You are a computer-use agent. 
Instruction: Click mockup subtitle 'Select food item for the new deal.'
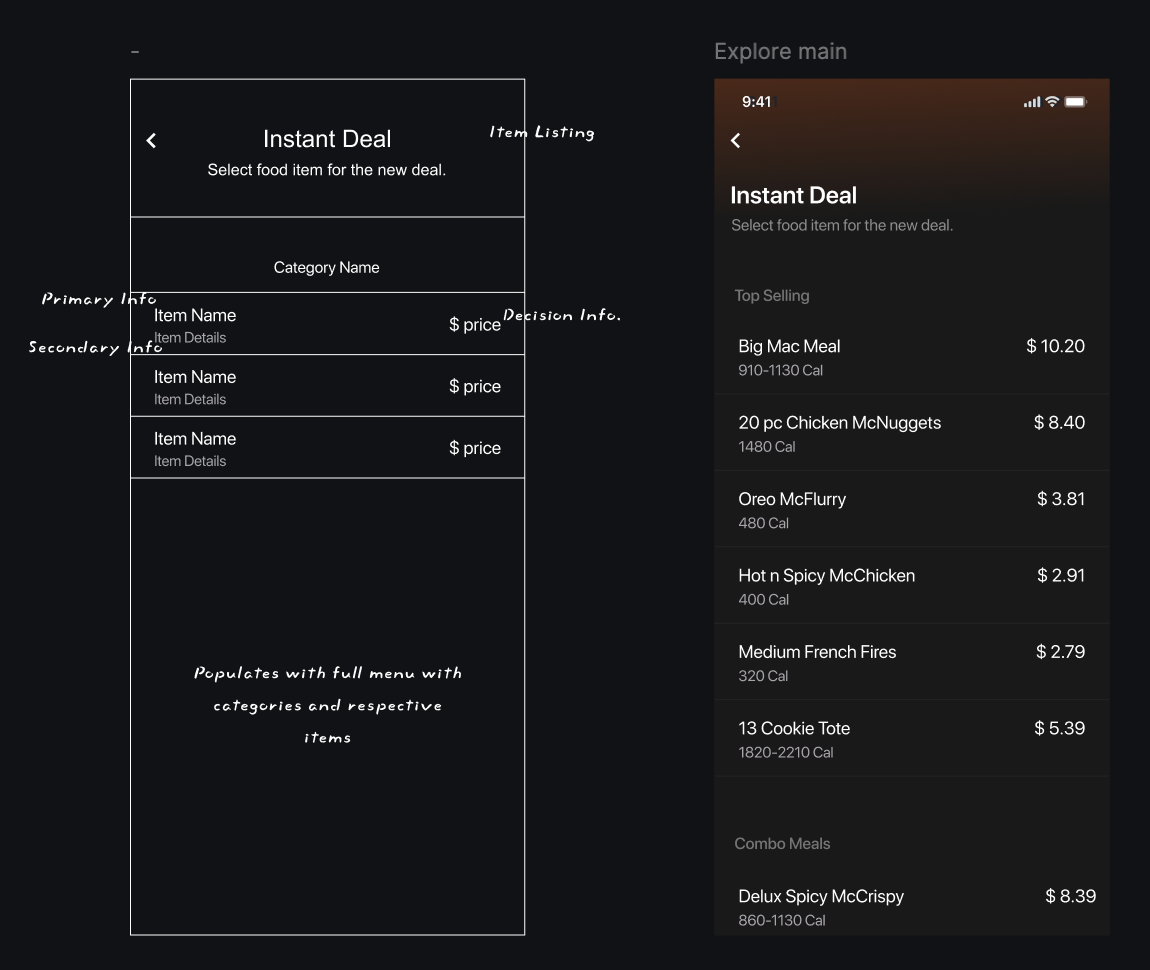click(x=842, y=225)
